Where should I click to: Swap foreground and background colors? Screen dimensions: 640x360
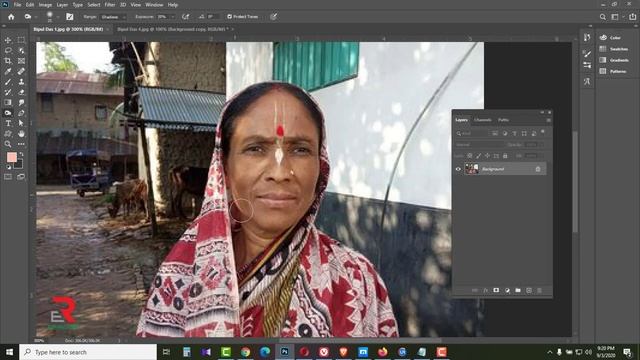pos(21,155)
